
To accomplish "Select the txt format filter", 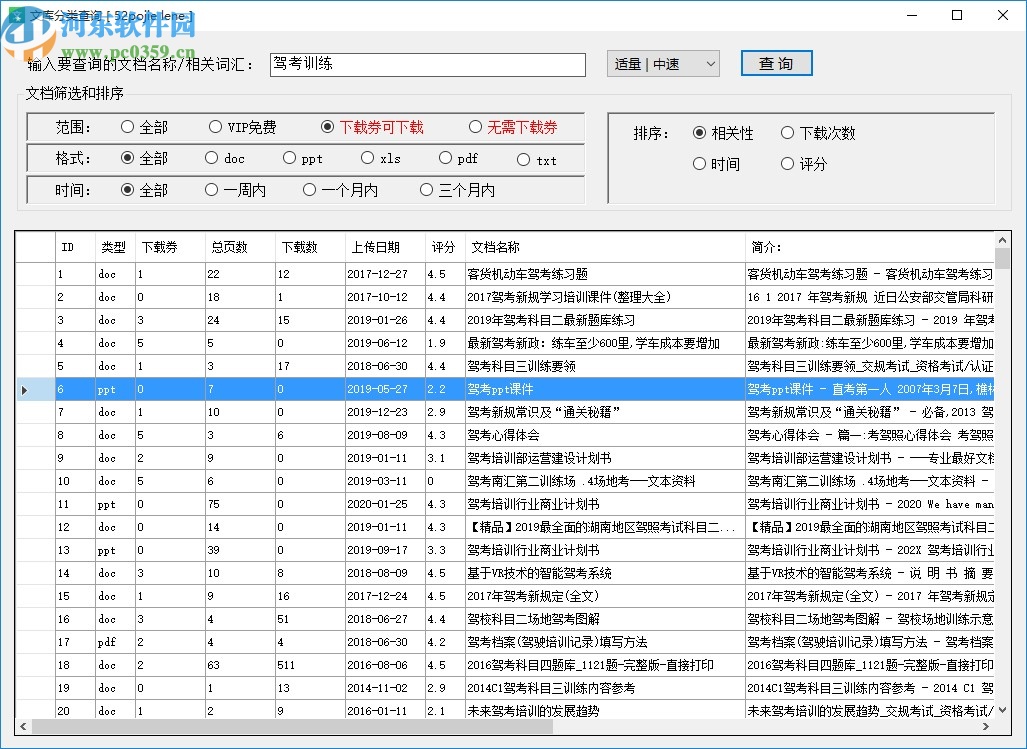I will 537,158.
